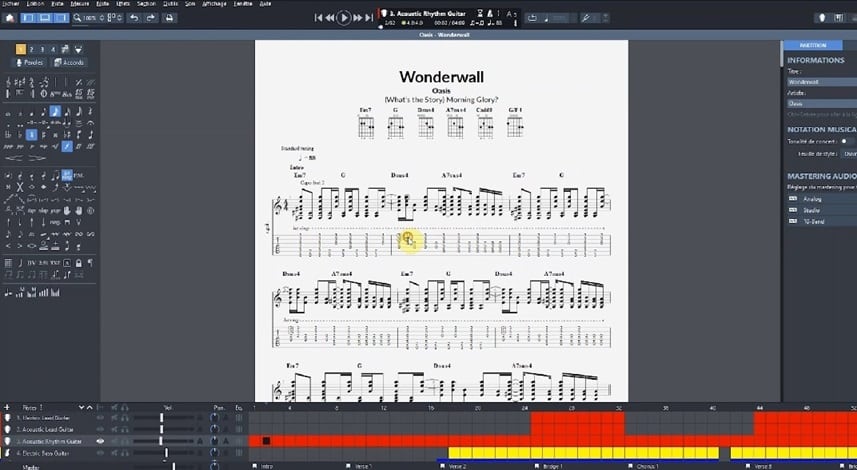Open the Accords chords button
This screenshot has height=470, width=857.
pos(69,62)
